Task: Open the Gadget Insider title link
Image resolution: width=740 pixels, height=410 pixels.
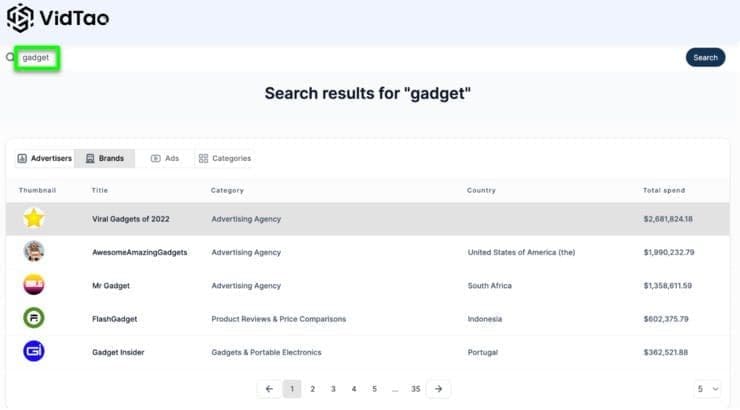Action: [x=118, y=352]
